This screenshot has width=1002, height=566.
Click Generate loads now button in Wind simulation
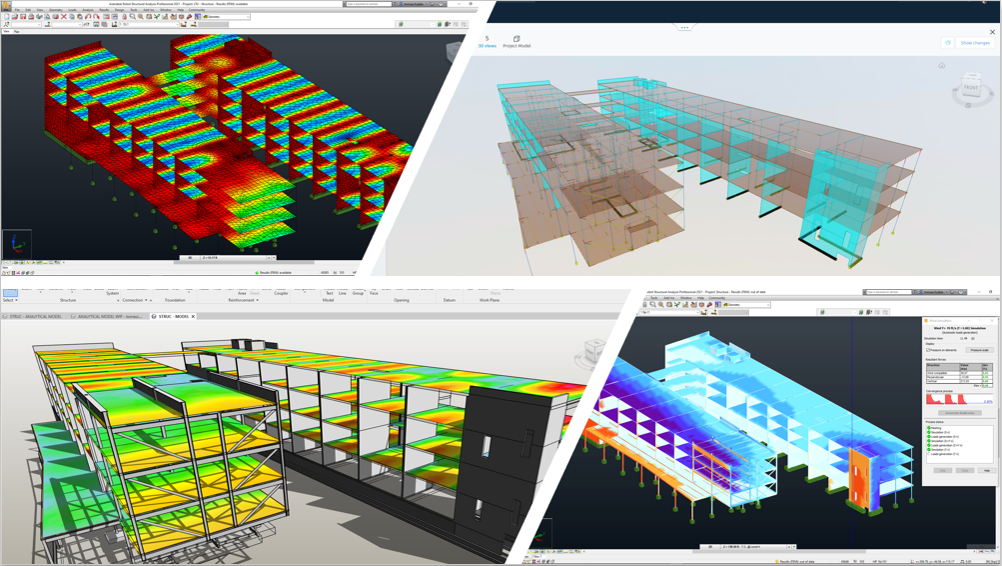point(960,413)
